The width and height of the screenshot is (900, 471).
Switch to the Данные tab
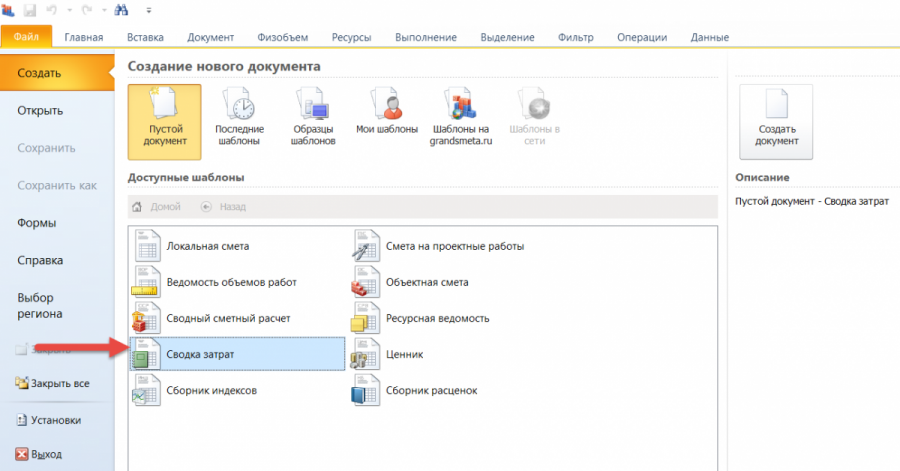point(710,37)
